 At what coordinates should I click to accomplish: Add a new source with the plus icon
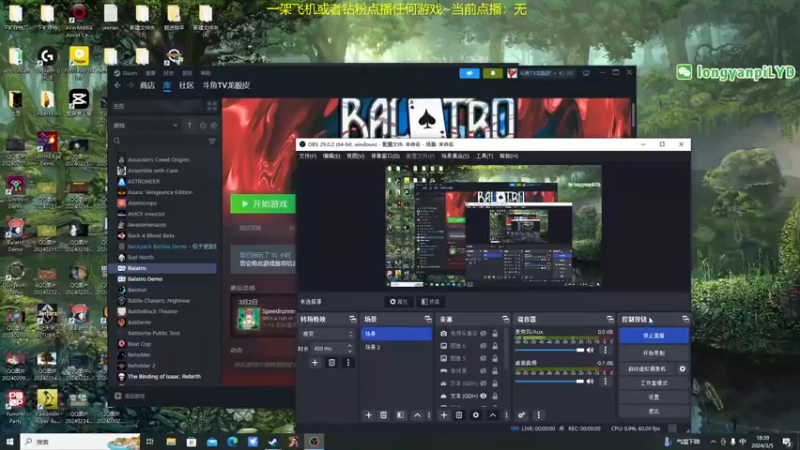444,415
